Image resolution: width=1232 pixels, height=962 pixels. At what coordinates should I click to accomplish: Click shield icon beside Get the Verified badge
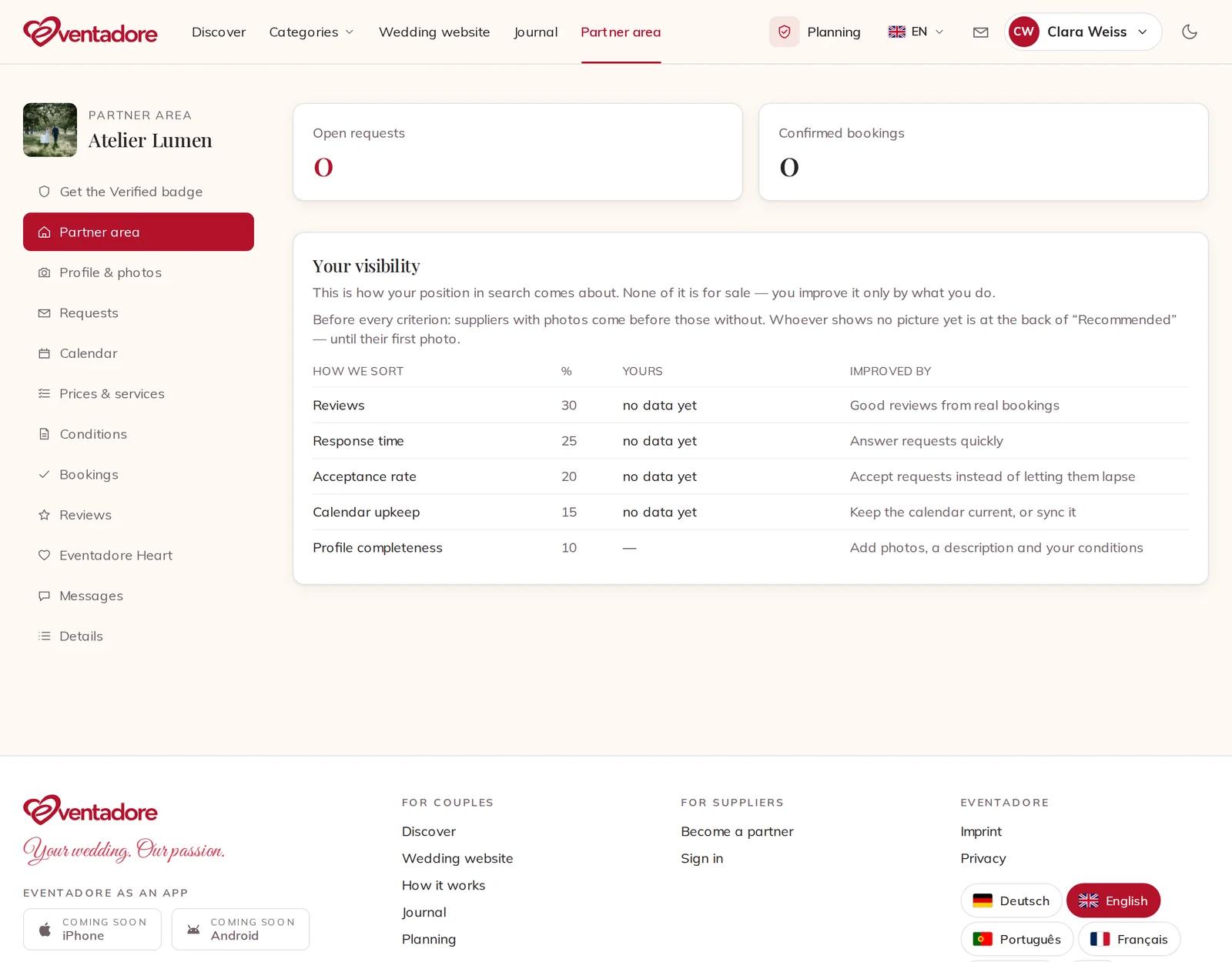coord(45,192)
